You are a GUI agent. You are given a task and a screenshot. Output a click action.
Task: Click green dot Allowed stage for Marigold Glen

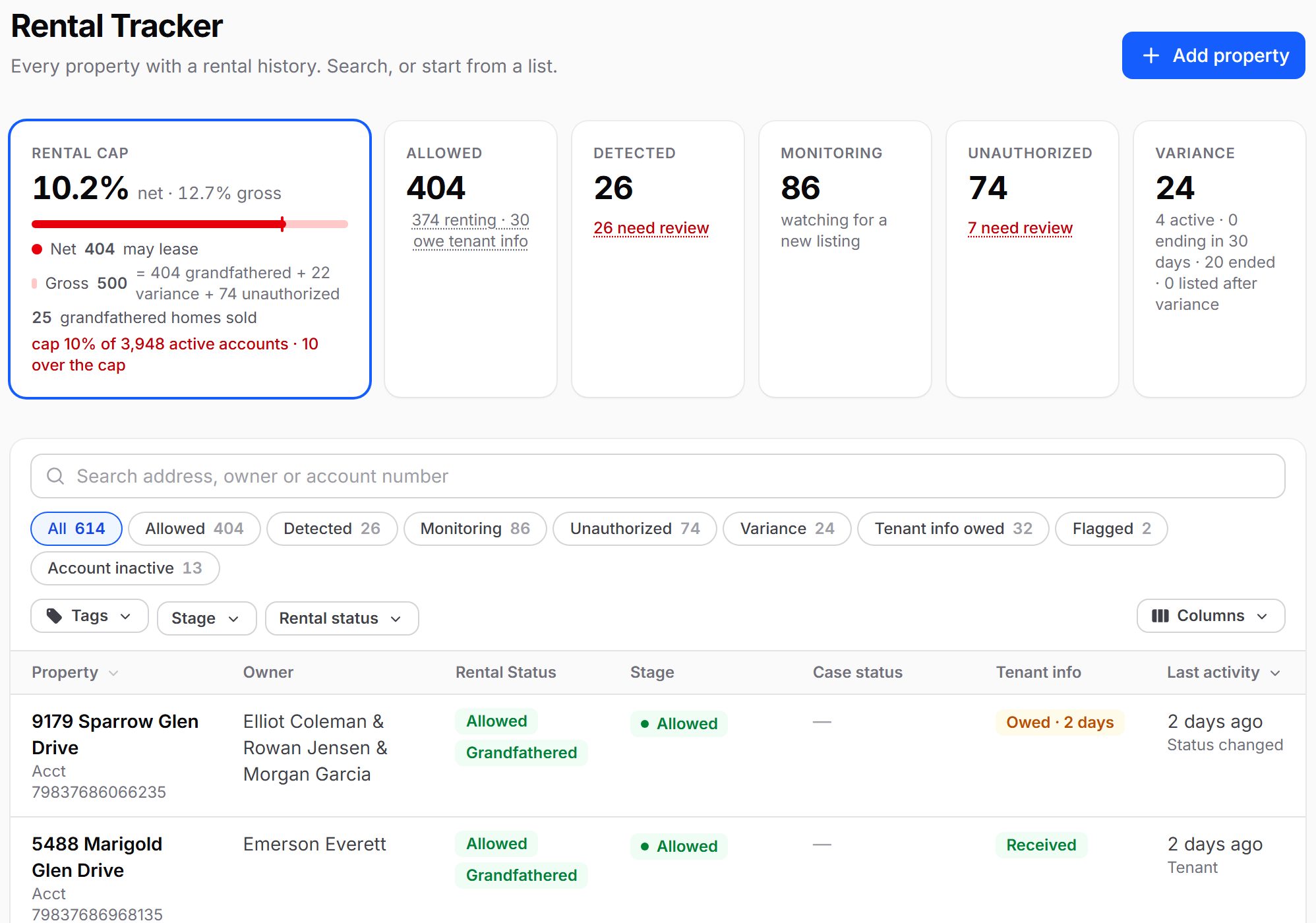[x=678, y=846]
